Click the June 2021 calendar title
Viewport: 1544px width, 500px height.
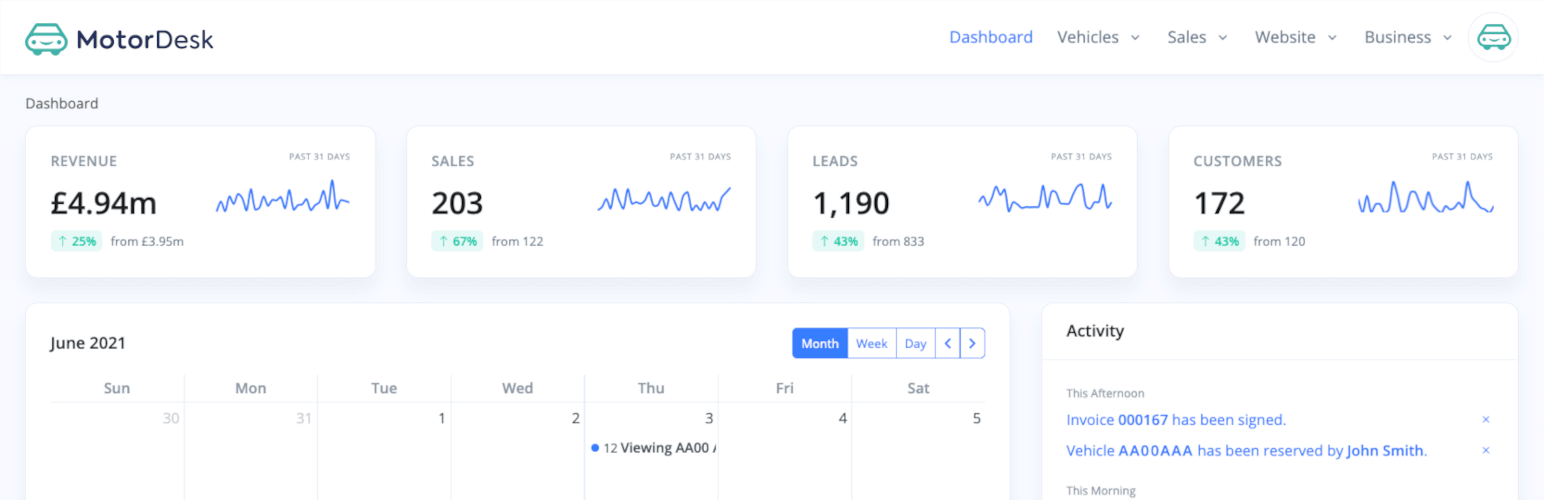88,343
